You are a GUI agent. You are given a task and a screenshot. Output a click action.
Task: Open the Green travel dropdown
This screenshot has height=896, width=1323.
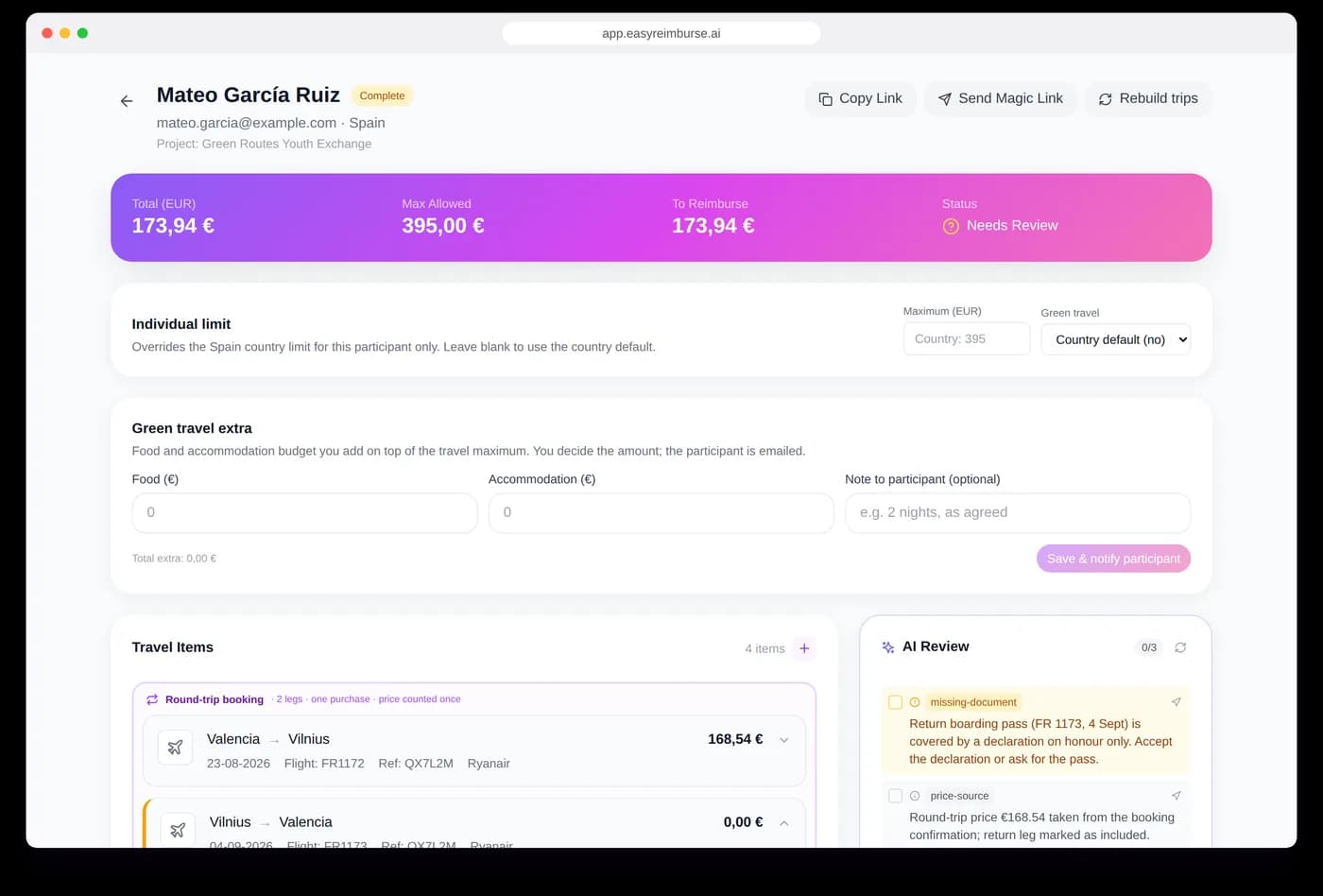click(x=1115, y=339)
